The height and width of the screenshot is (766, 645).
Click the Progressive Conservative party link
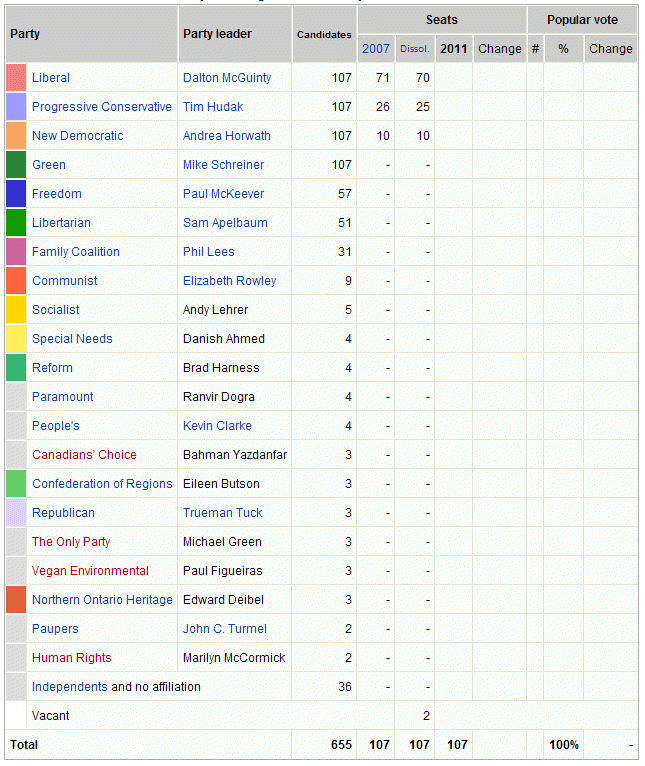[x=102, y=107]
